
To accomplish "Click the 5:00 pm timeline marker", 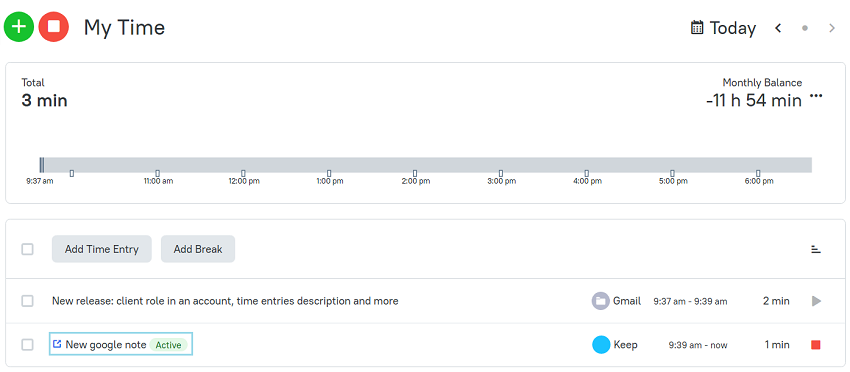I will (672, 174).
